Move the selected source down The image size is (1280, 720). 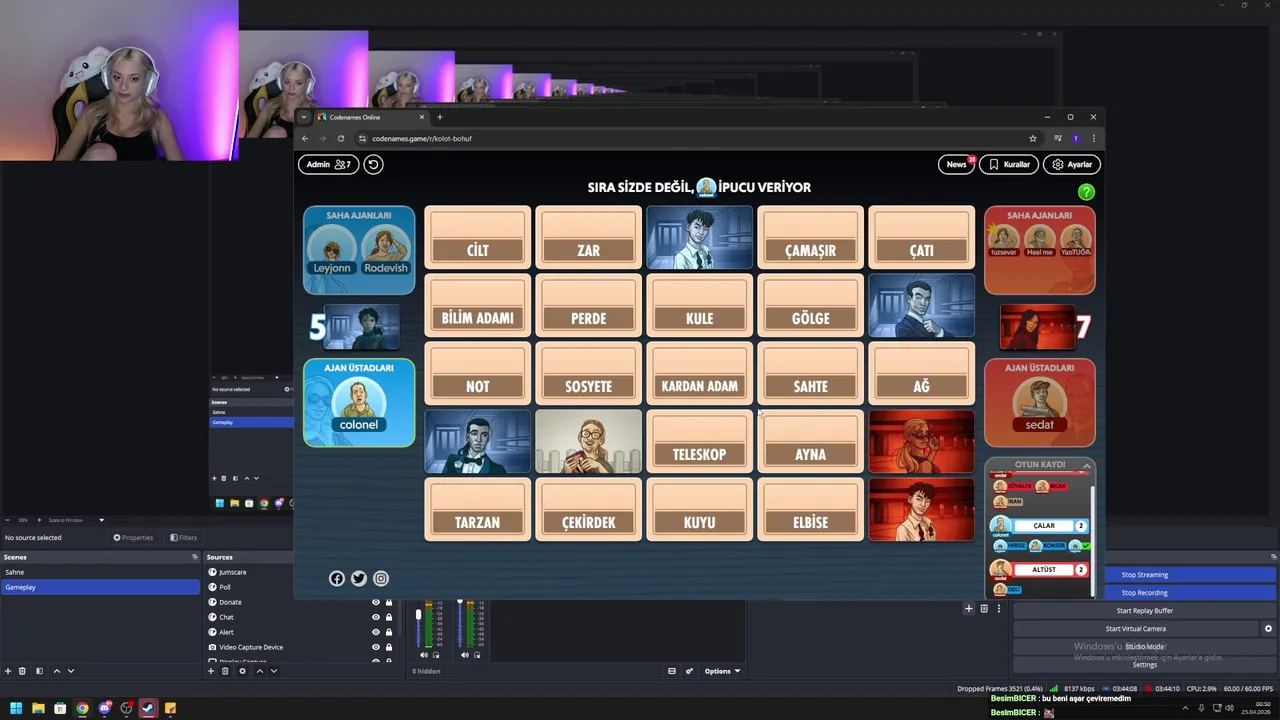coord(274,671)
